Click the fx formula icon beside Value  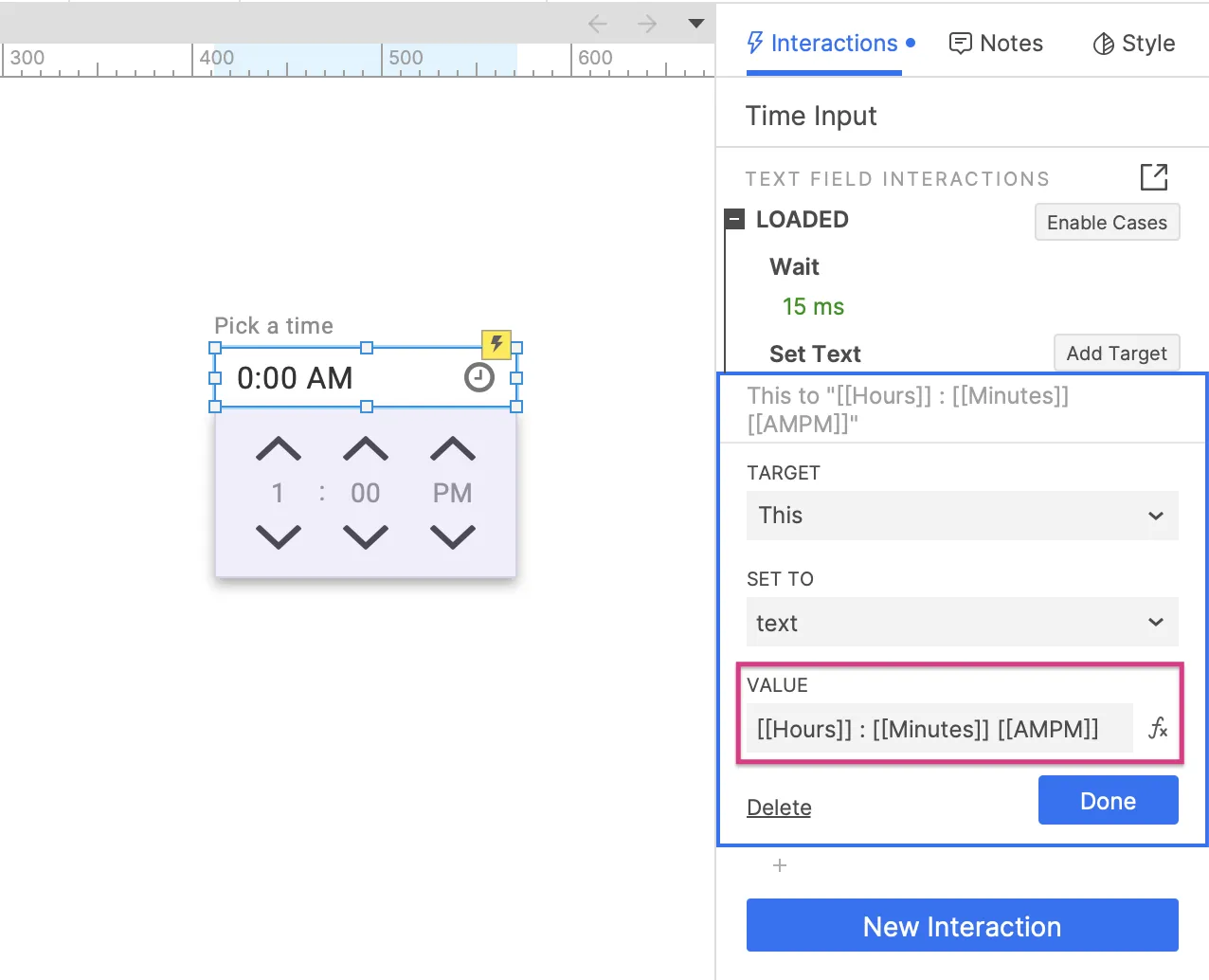[x=1158, y=728]
